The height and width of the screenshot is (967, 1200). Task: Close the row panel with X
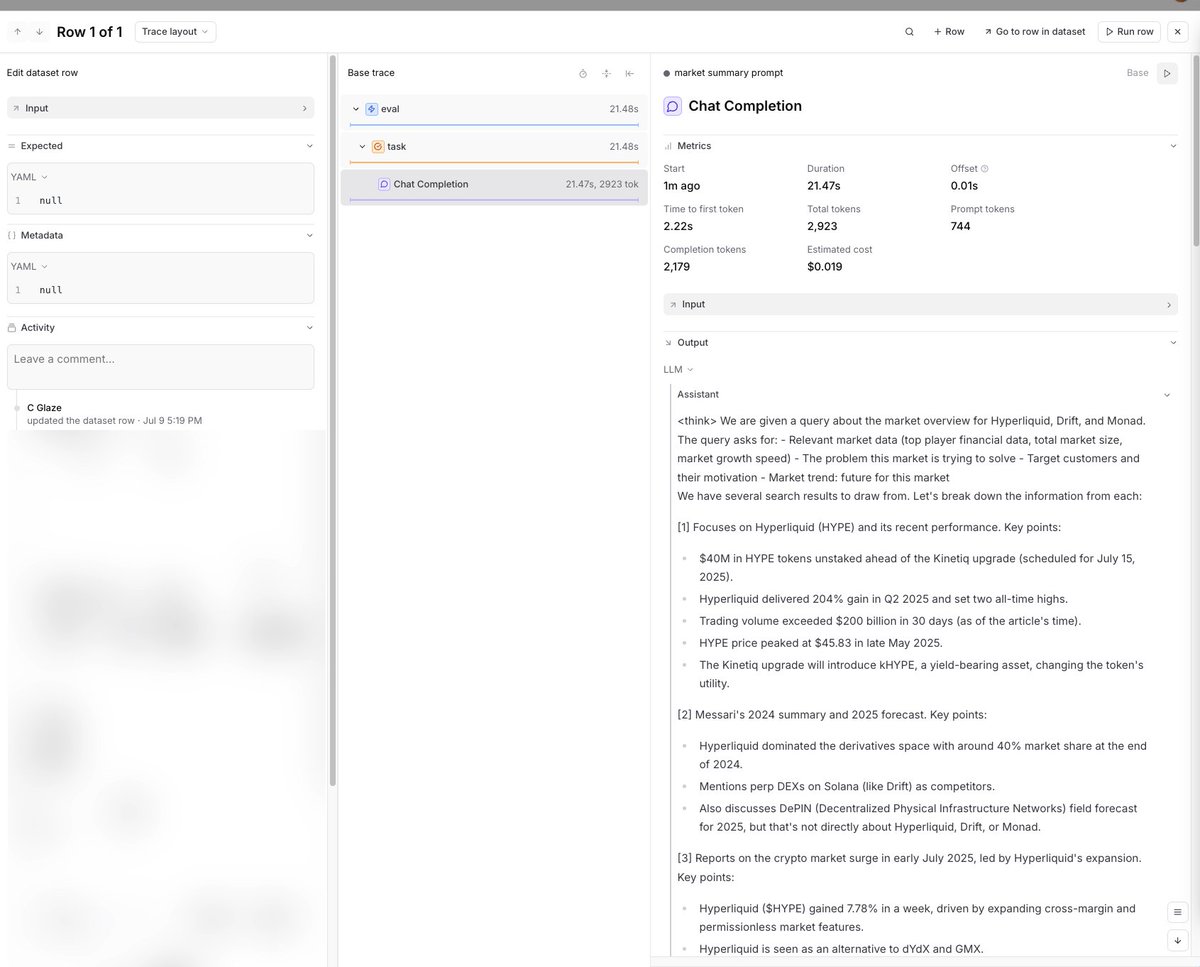[x=1177, y=32]
